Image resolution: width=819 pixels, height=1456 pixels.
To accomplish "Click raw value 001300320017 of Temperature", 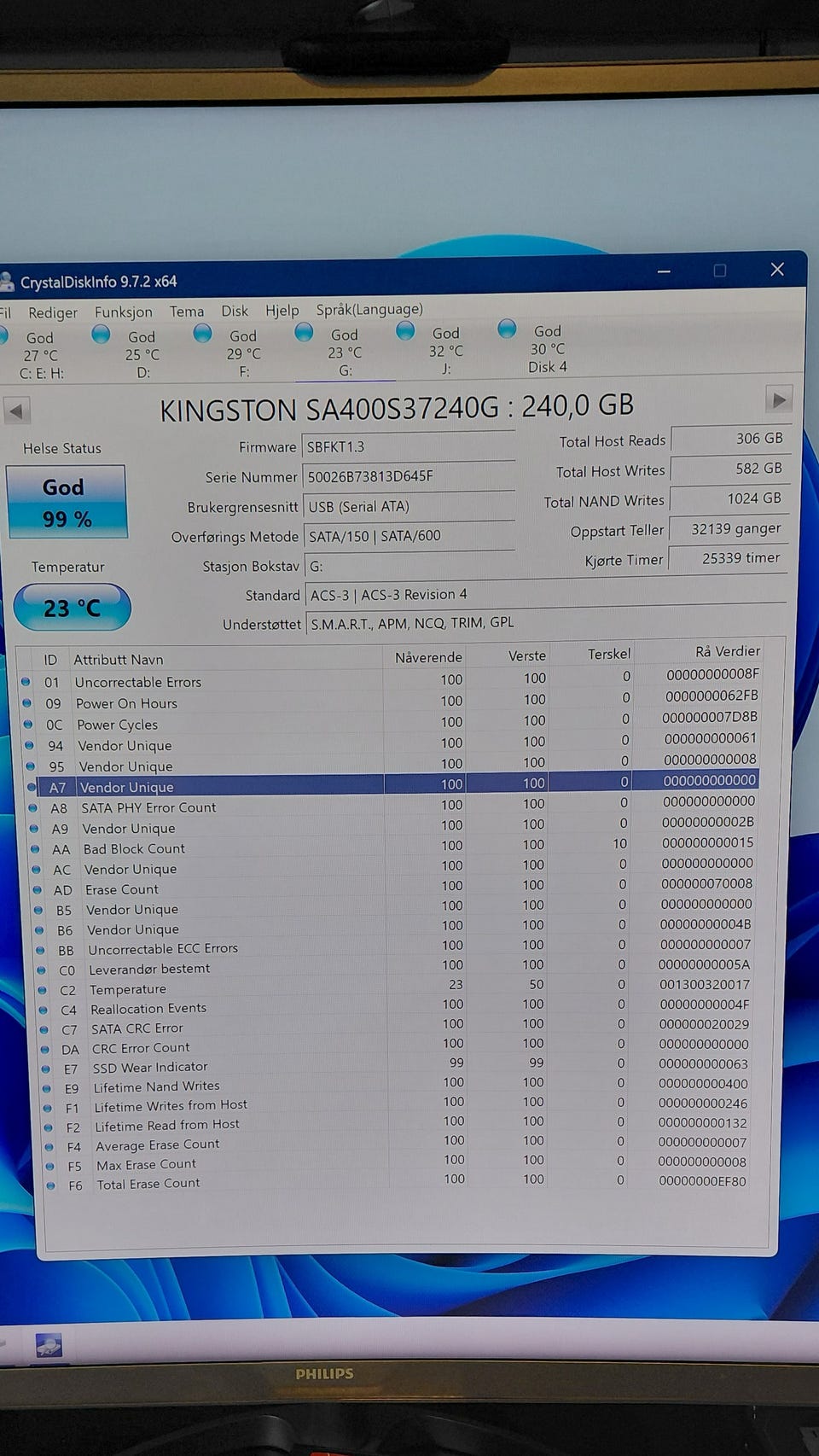I will click(x=704, y=984).
